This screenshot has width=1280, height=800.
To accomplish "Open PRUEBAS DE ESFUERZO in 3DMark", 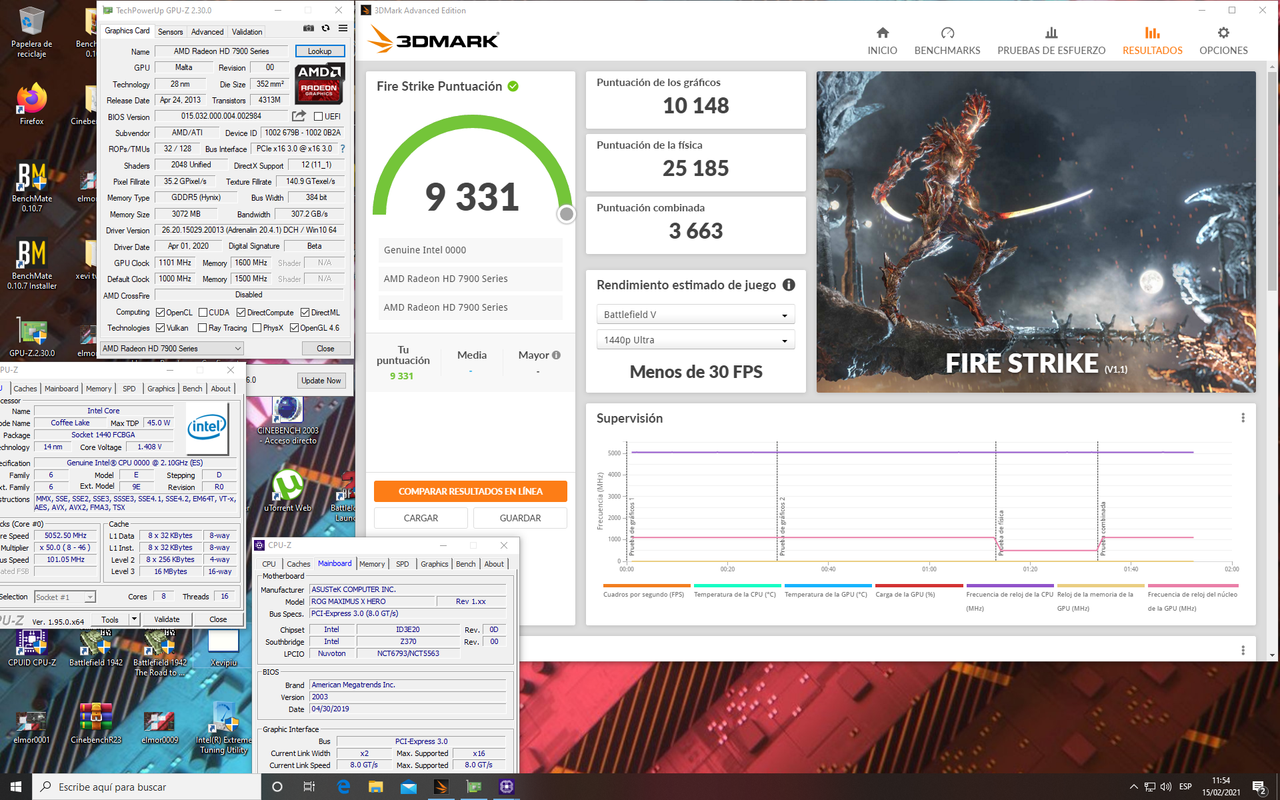I will click(x=1051, y=41).
